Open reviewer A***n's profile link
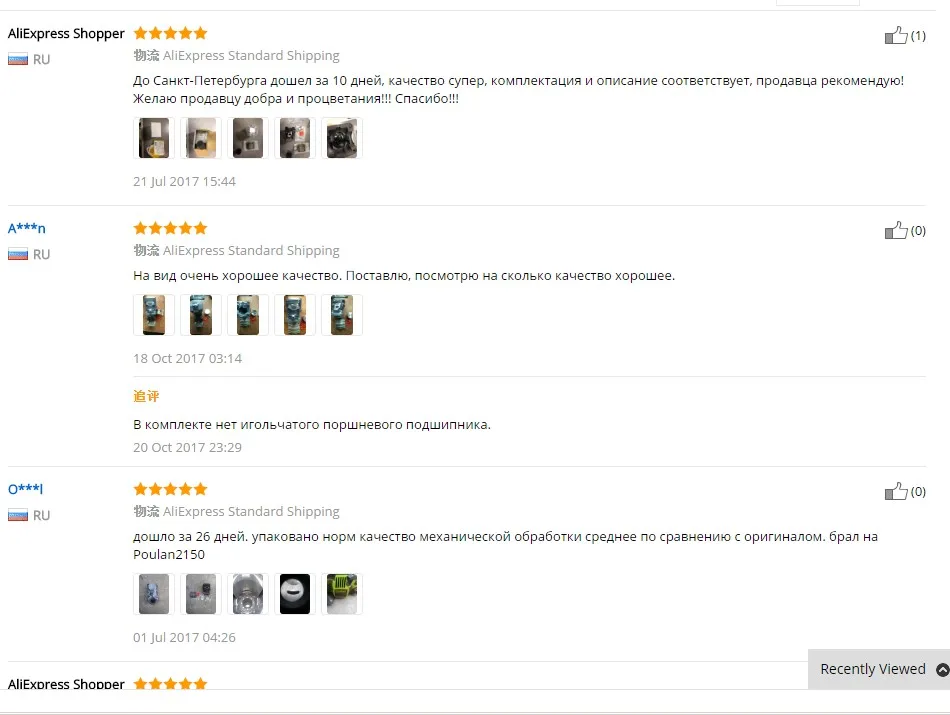The width and height of the screenshot is (950, 715). pos(27,228)
